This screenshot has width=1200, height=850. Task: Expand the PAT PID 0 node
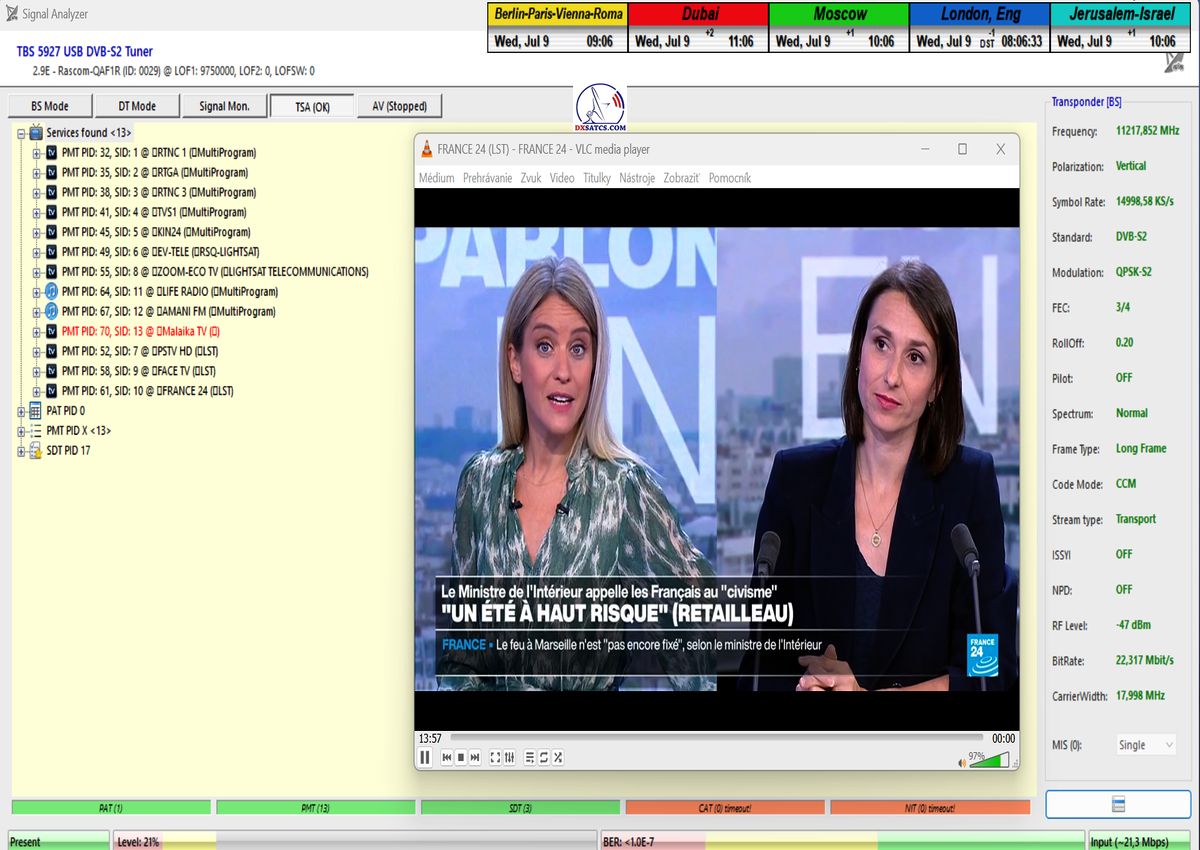[22, 411]
